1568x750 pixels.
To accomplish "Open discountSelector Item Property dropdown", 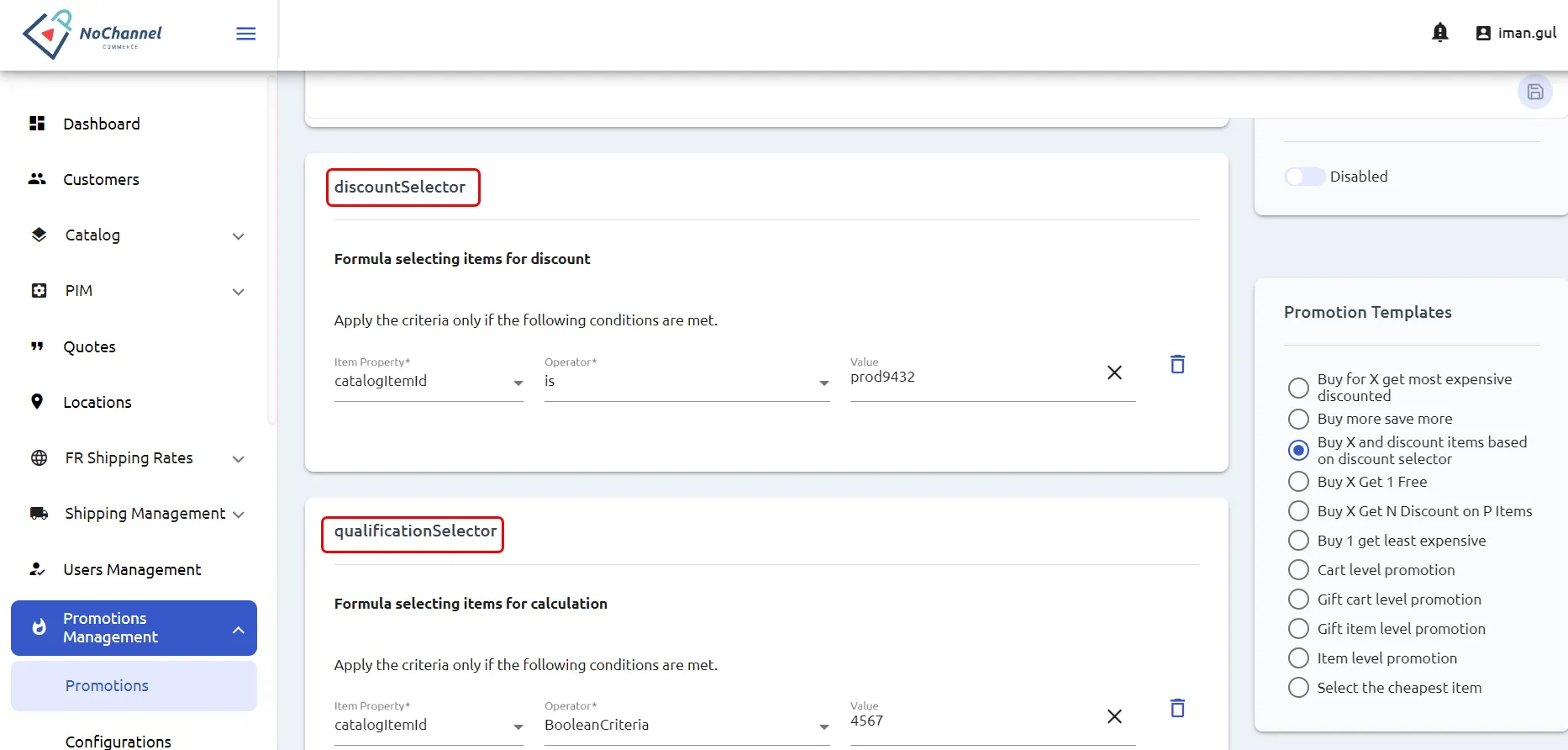I will click(x=429, y=381).
